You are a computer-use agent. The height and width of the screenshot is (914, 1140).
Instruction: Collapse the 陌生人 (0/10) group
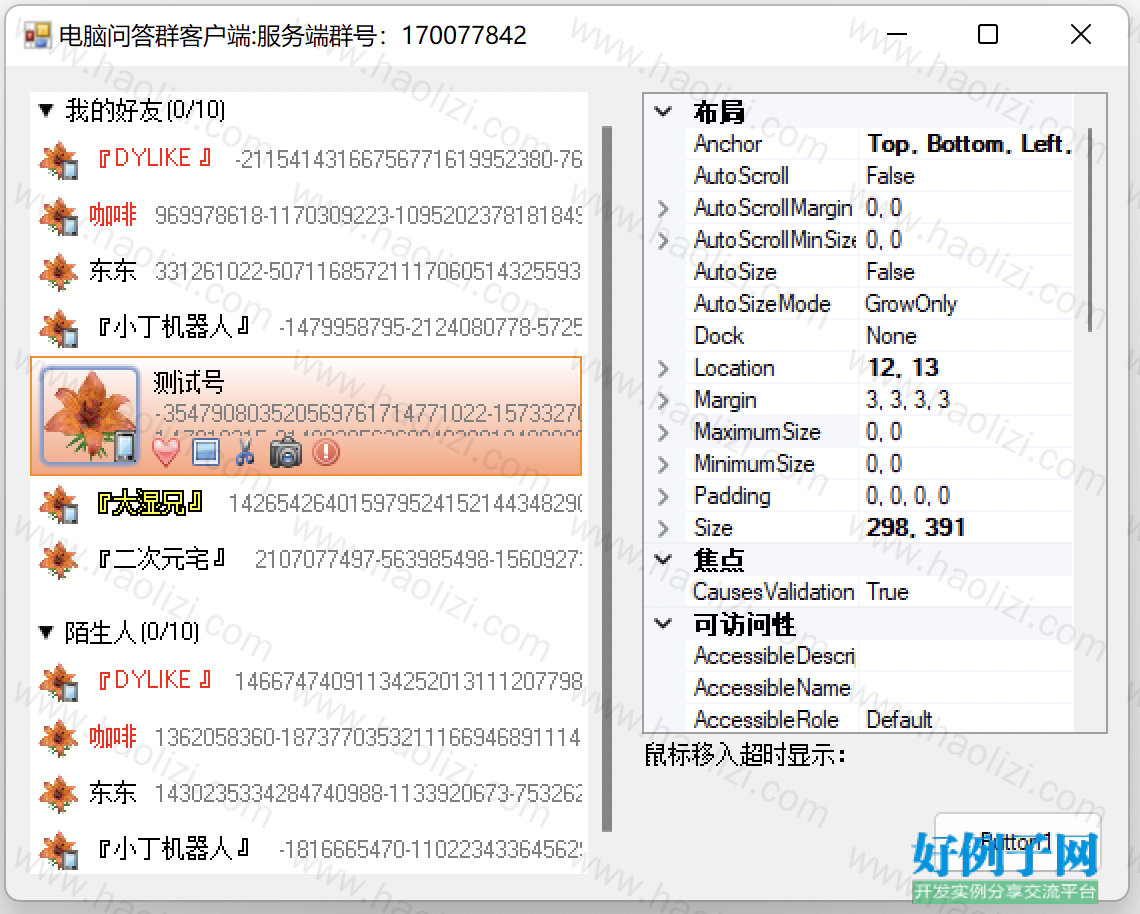47,633
